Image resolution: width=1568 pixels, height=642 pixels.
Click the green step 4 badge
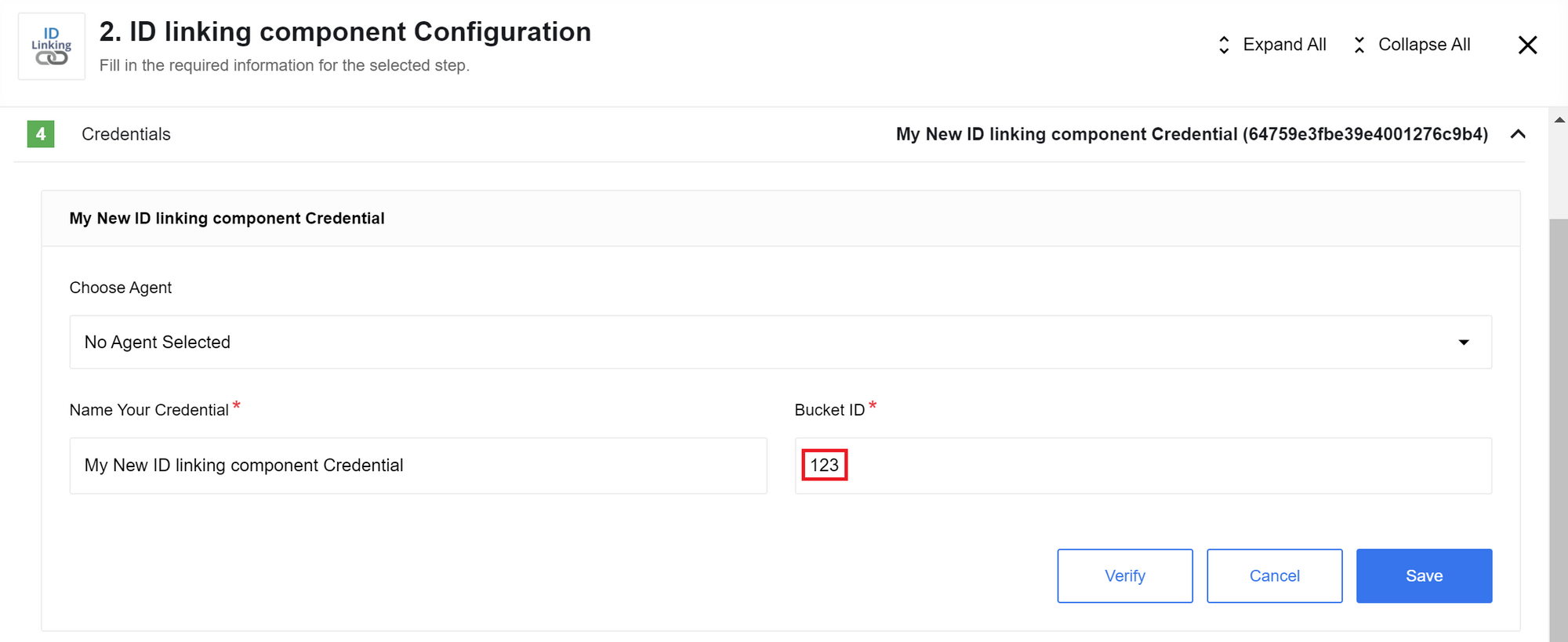click(41, 134)
